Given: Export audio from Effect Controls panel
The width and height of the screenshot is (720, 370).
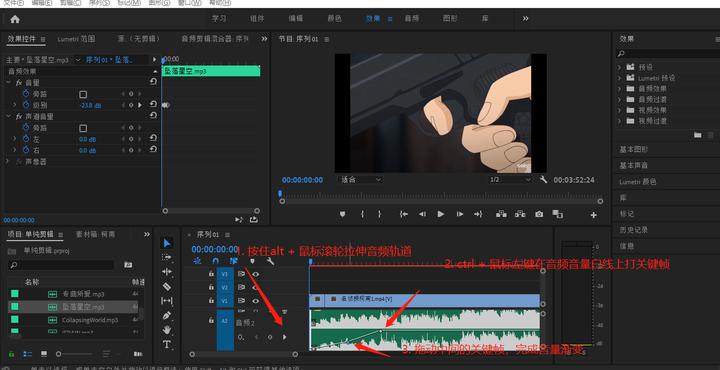Looking at the screenshot, I should pyautogui.click(x=253, y=220).
